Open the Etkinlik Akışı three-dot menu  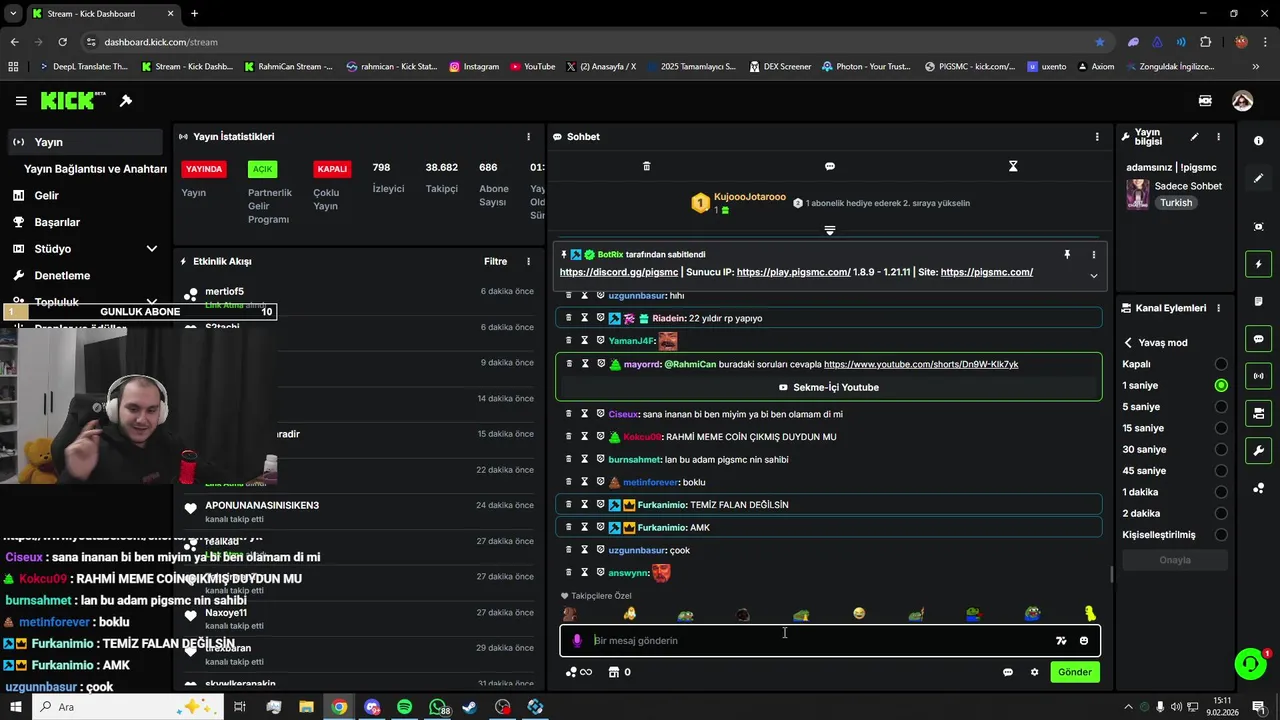[x=528, y=262]
